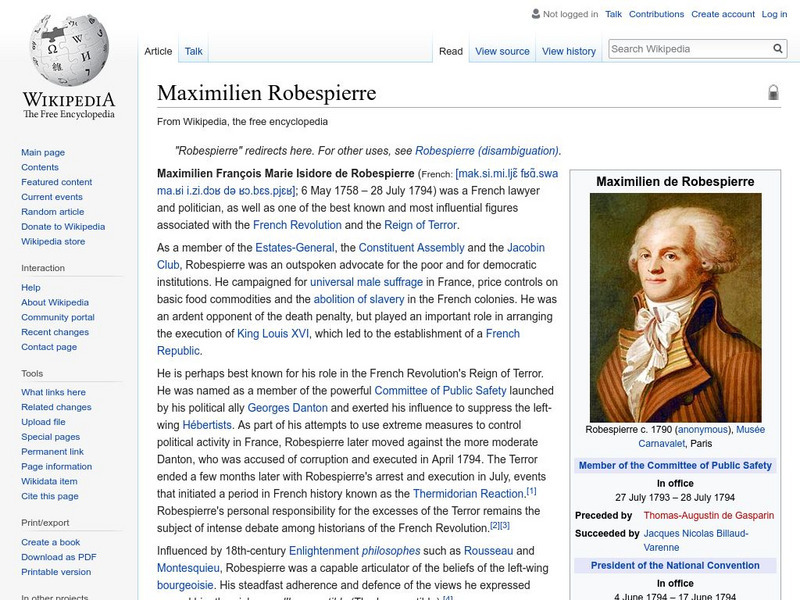The height and width of the screenshot is (600, 800).
Task: Open Special pages link
Action: pos(51,436)
